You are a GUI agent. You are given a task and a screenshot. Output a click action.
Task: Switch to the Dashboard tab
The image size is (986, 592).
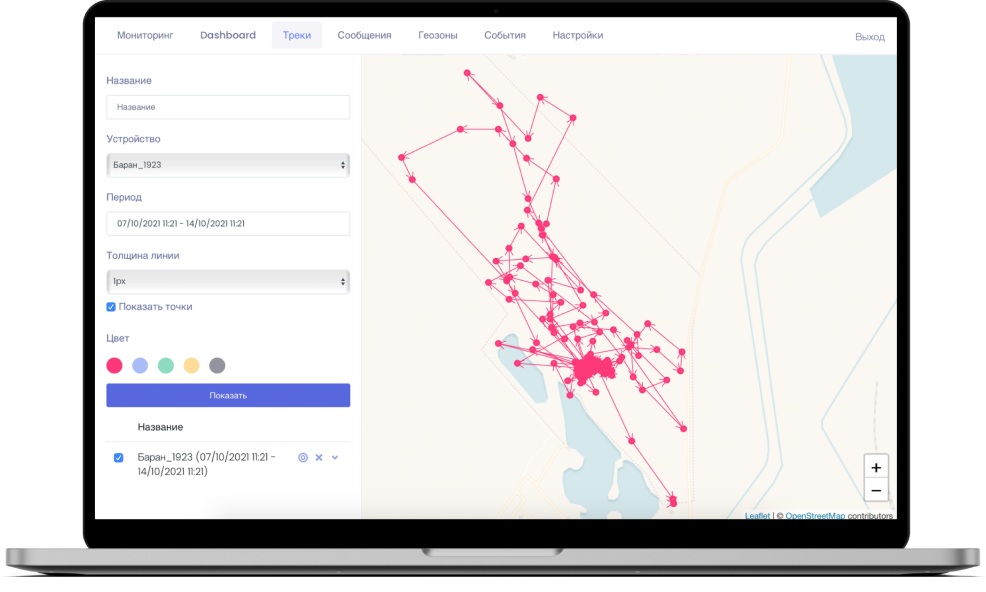click(x=228, y=35)
